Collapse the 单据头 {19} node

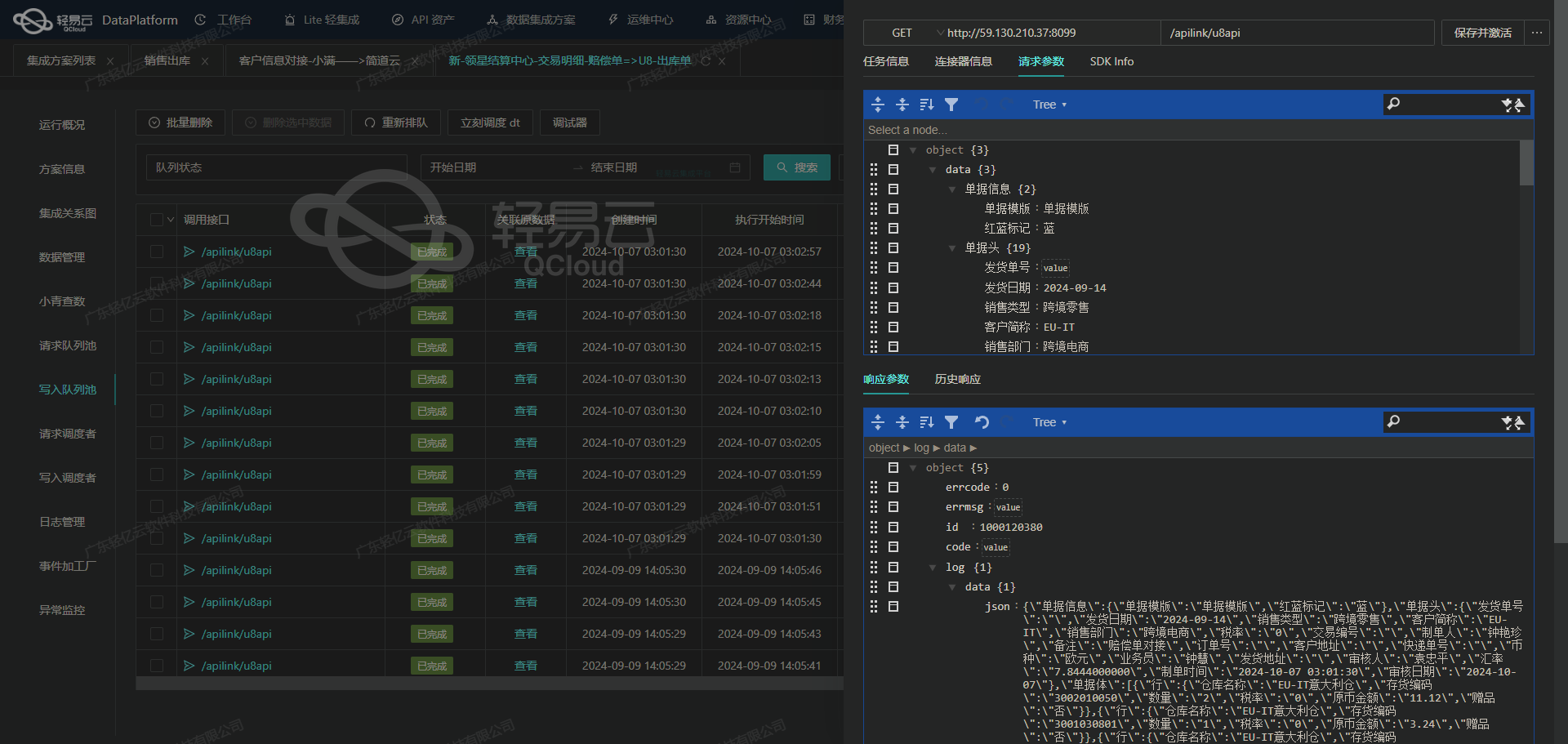(952, 248)
